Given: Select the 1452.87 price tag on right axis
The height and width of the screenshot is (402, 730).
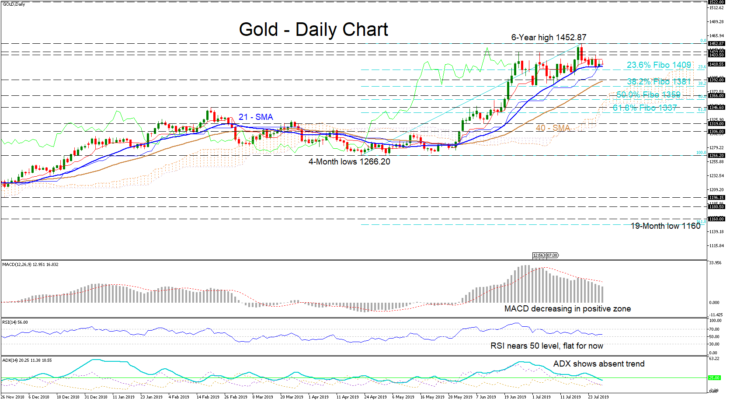Looking at the screenshot, I should point(715,43).
